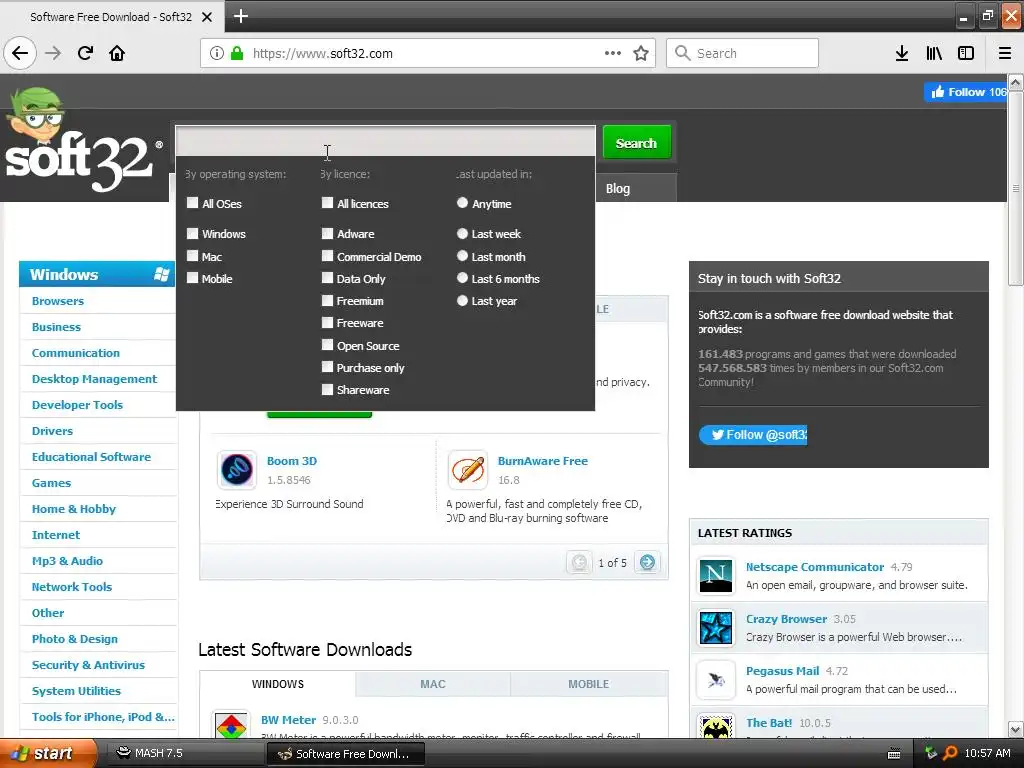Select the Anytime radio button
The height and width of the screenshot is (768, 1024).
click(462, 203)
